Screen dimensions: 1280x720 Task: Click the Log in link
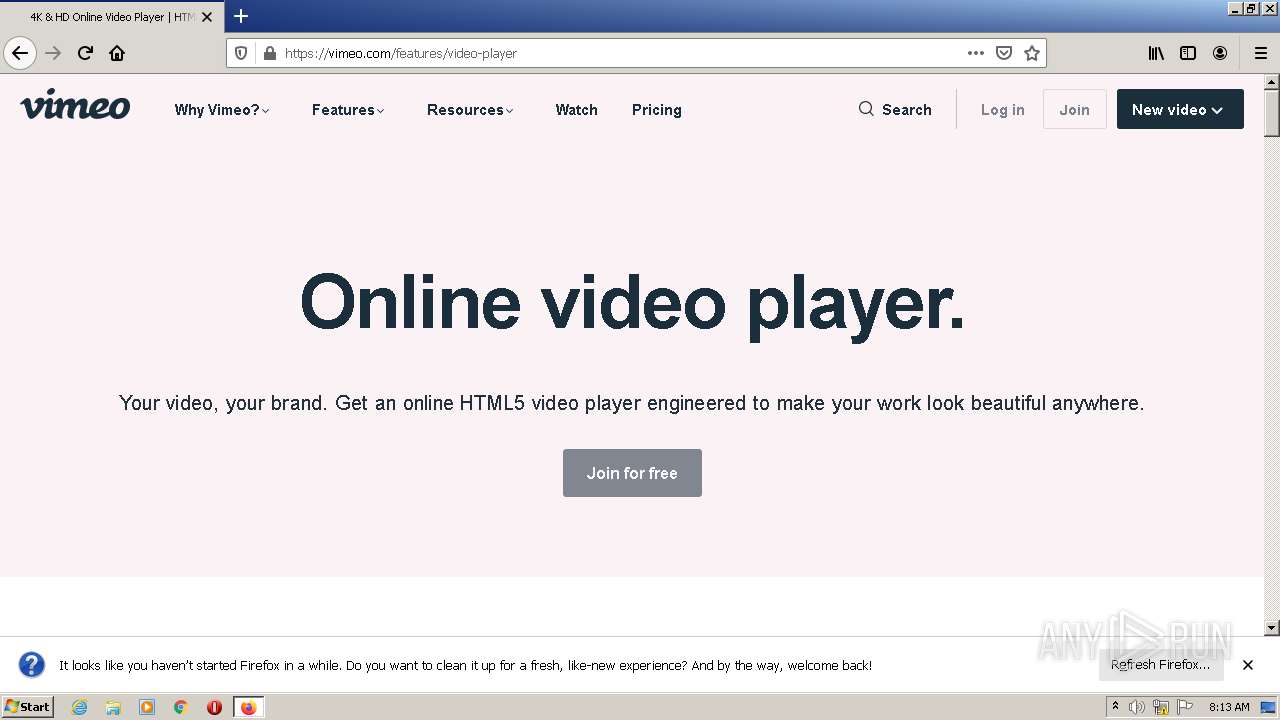point(1002,110)
